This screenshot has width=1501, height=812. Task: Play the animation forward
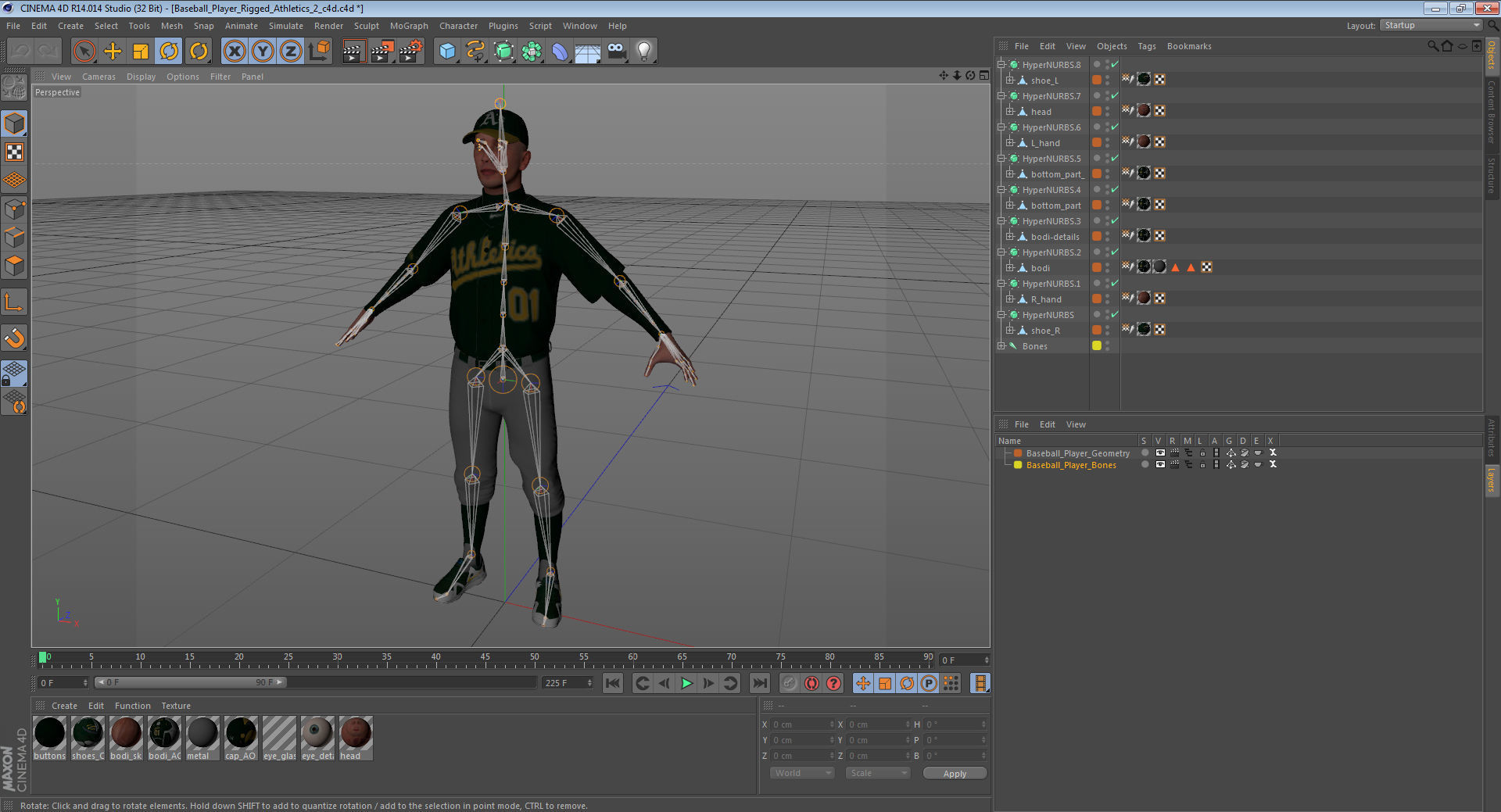click(x=686, y=683)
